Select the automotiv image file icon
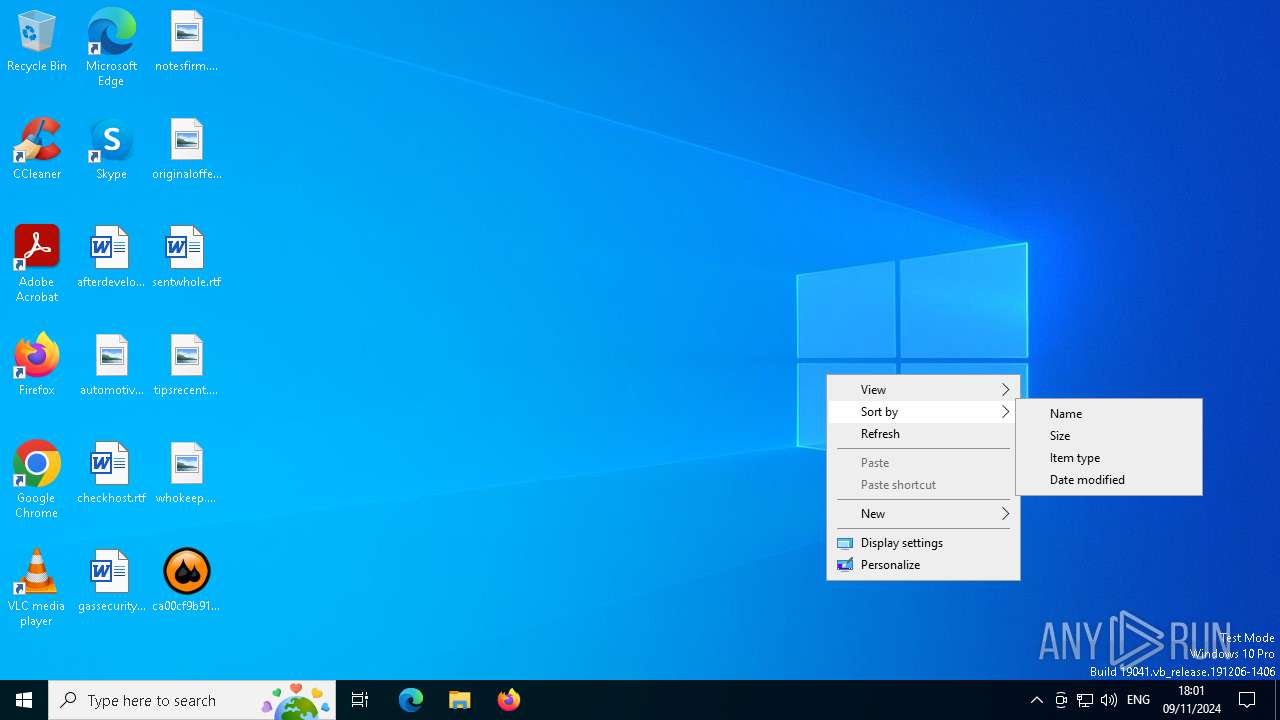Image resolution: width=1280 pixels, height=720 pixels. (111, 366)
